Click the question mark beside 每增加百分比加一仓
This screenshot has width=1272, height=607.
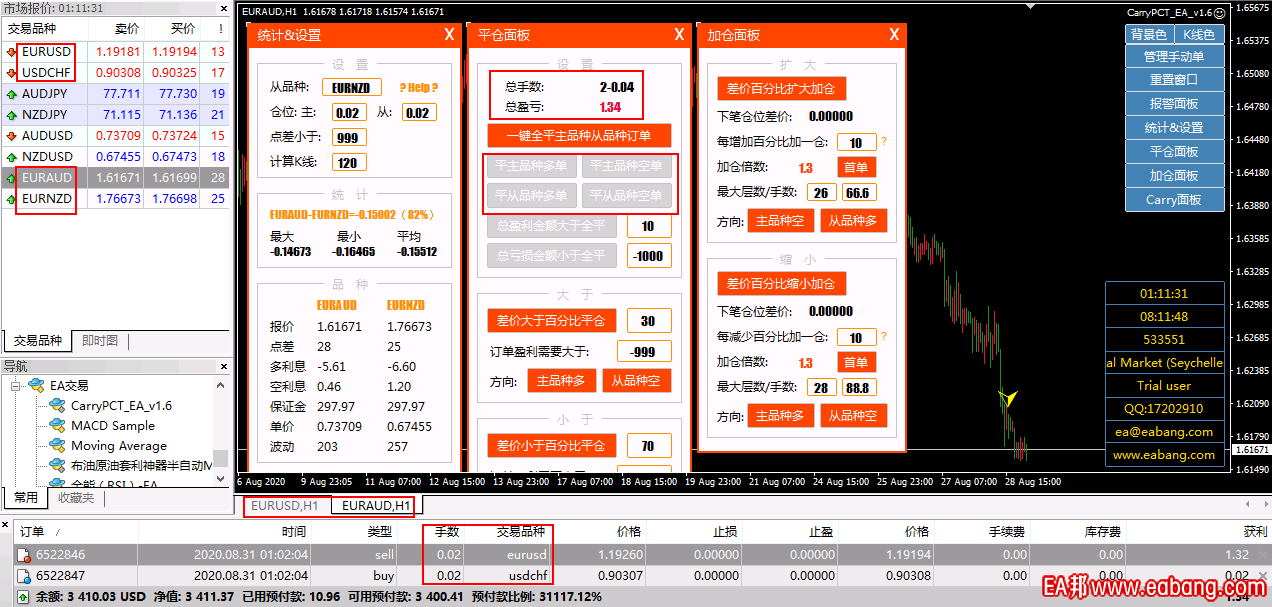click(883, 142)
